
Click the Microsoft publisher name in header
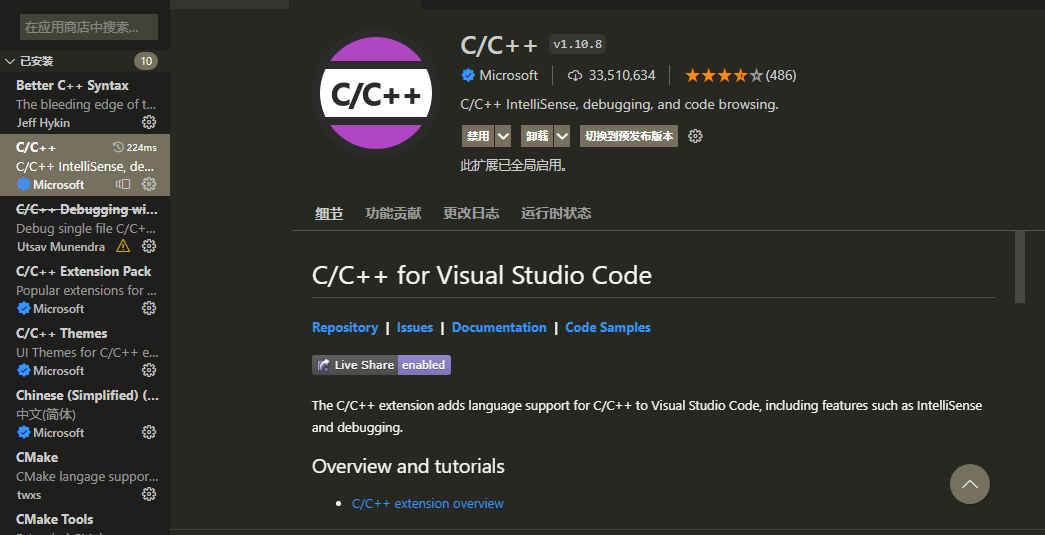(x=509, y=75)
